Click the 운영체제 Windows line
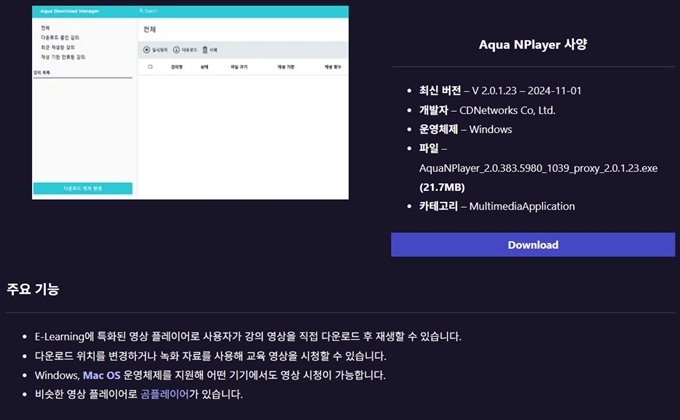Viewport: 680px width, 420px height. pyautogui.click(x=465, y=129)
